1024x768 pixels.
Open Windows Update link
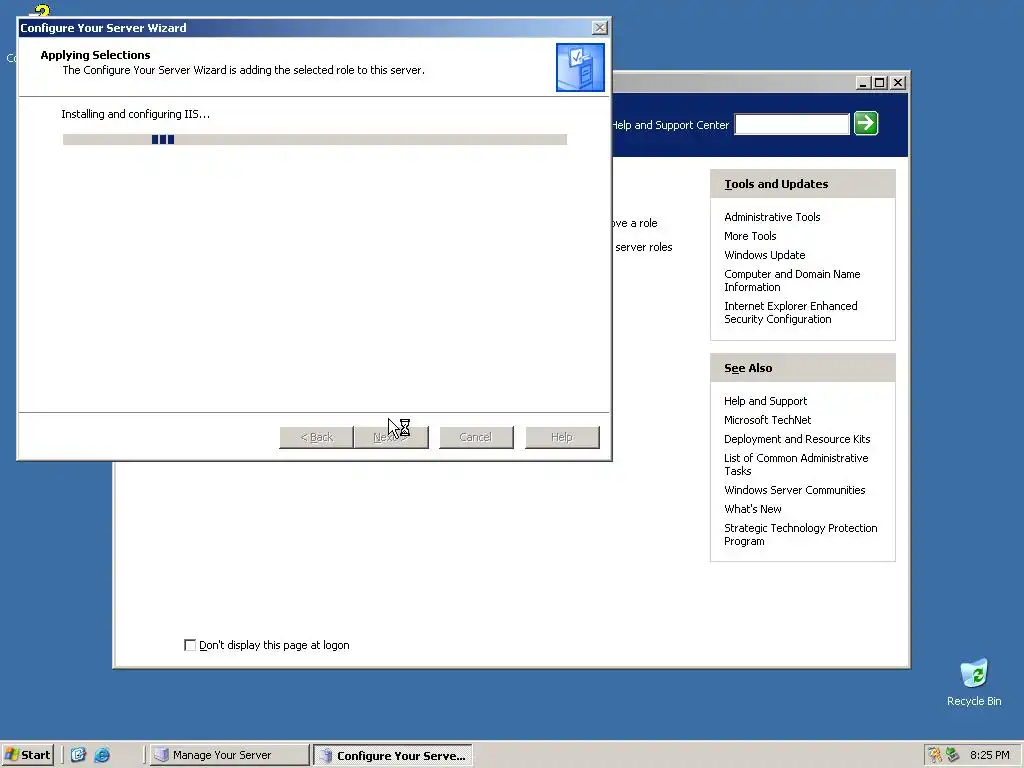coord(764,255)
